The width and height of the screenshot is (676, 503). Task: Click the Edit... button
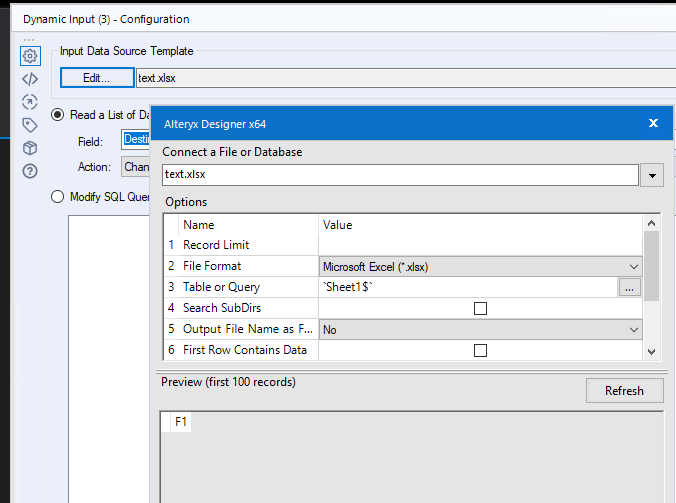pos(96,77)
